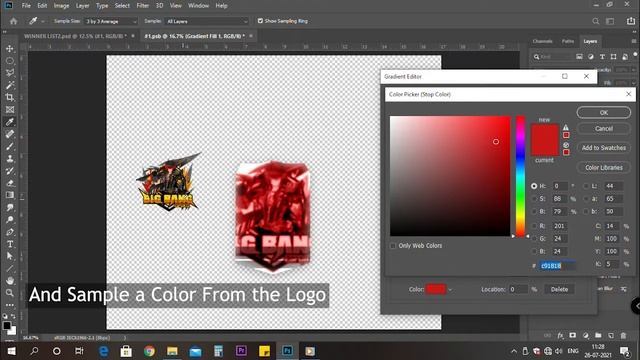Viewport: 640px width, 360px height.
Task: Select the Move tool
Action: coord(10,49)
